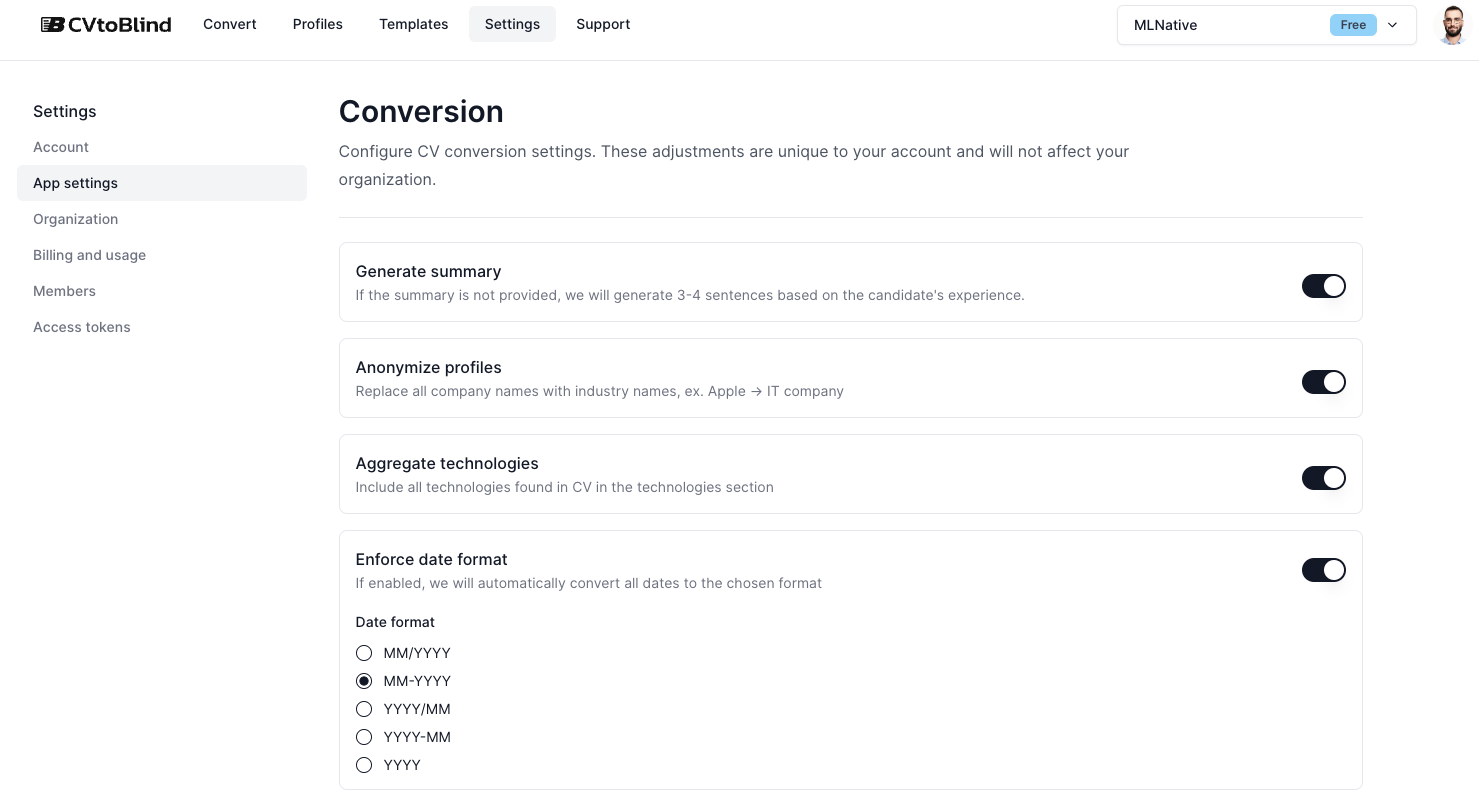
Task: Select the MM/YYYY date format
Action: tap(364, 653)
